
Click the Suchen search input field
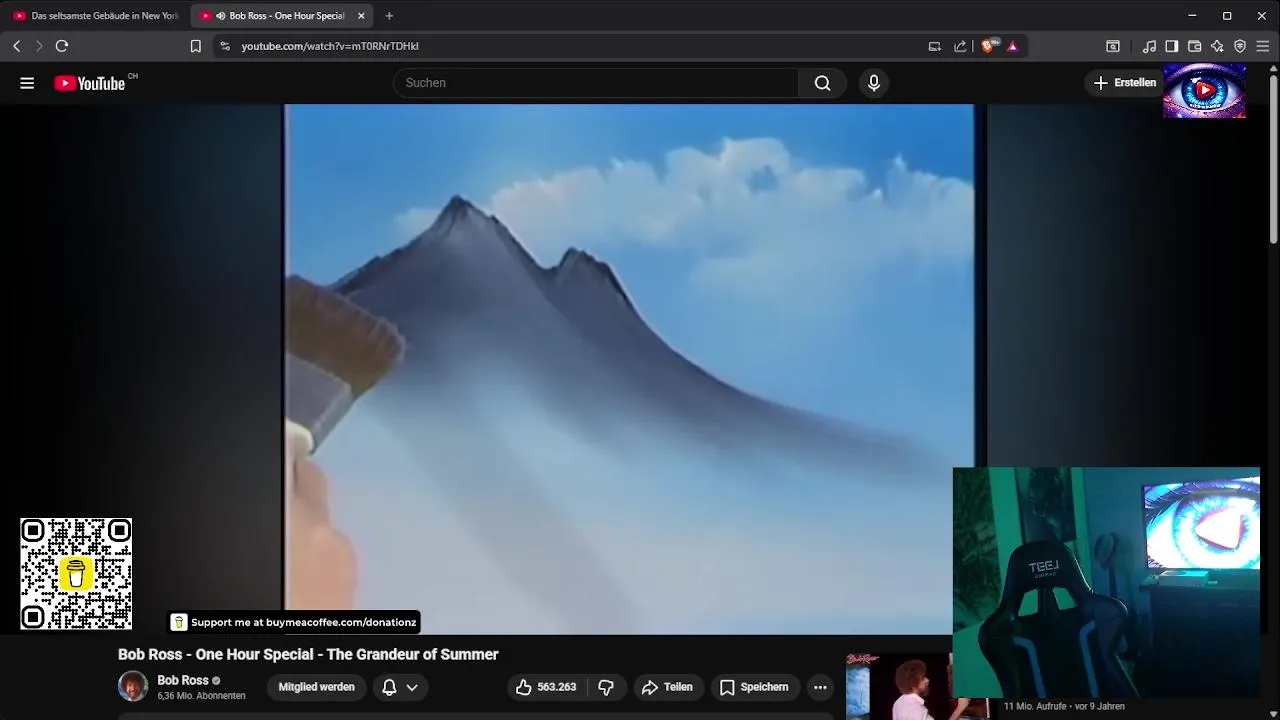(x=596, y=83)
